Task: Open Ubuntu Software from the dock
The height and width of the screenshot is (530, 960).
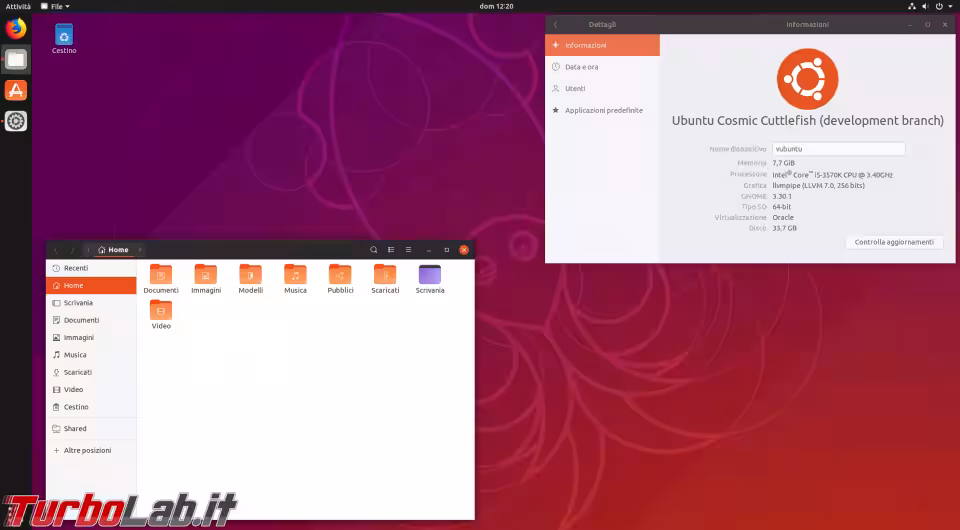Action: [x=16, y=90]
